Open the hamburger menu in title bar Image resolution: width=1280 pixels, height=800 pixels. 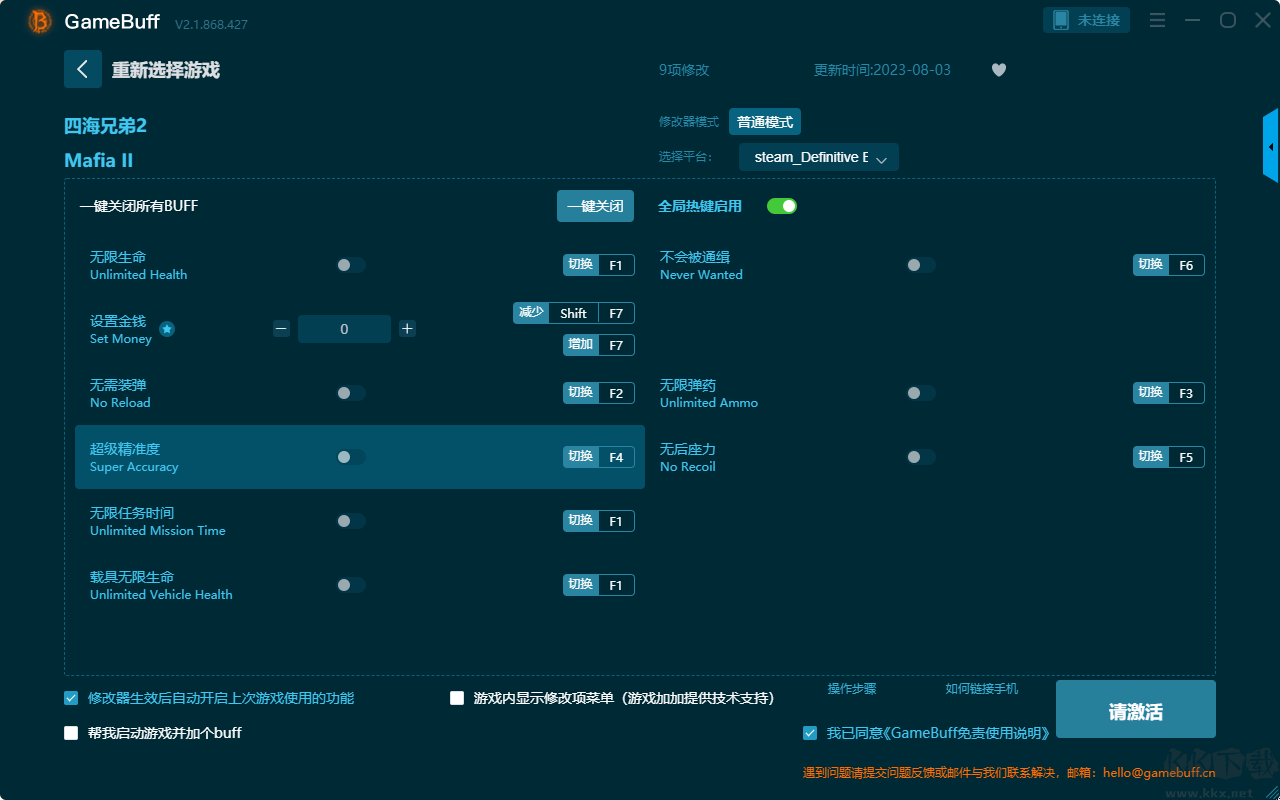tap(1157, 20)
